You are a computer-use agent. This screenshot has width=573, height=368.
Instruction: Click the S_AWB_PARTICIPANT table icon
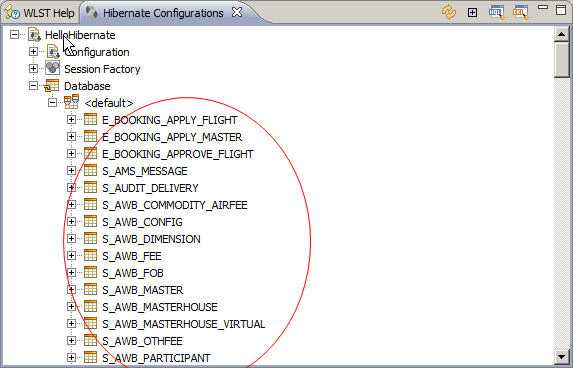point(91,357)
